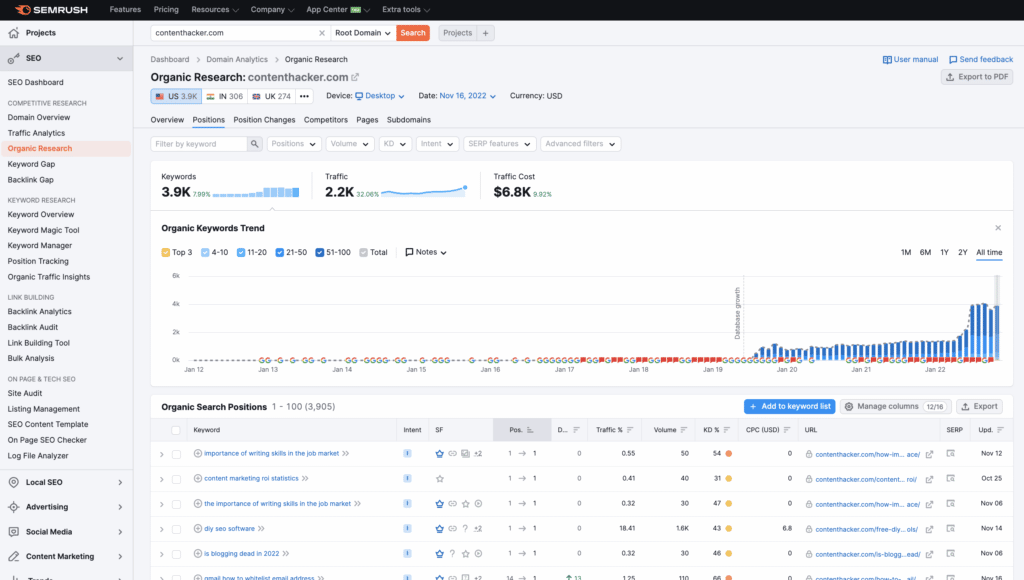The width and height of the screenshot is (1024, 580).
Task: Expand row 'is blogging dead in 2022'
Action: tap(162, 554)
